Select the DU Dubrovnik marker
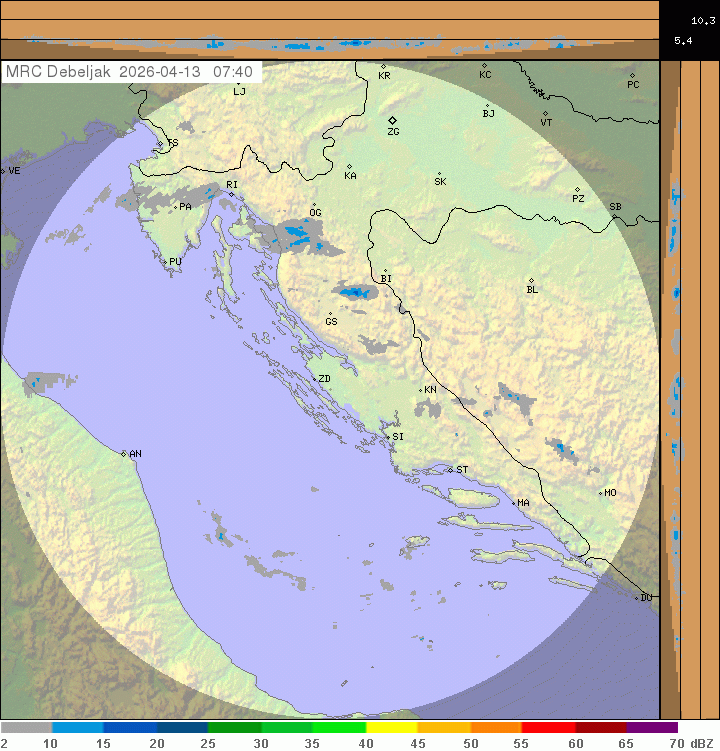Screen dimensions: 720x751 click(x=637, y=598)
